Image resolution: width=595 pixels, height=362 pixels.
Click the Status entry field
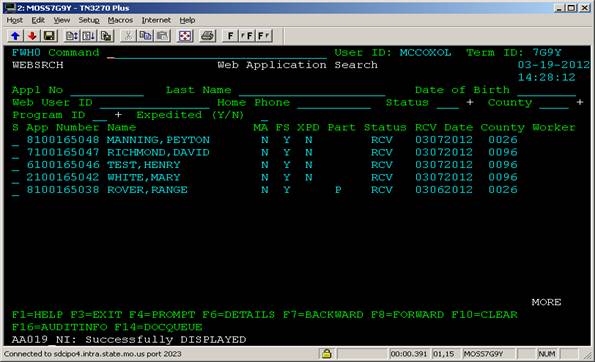tap(448, 103)
